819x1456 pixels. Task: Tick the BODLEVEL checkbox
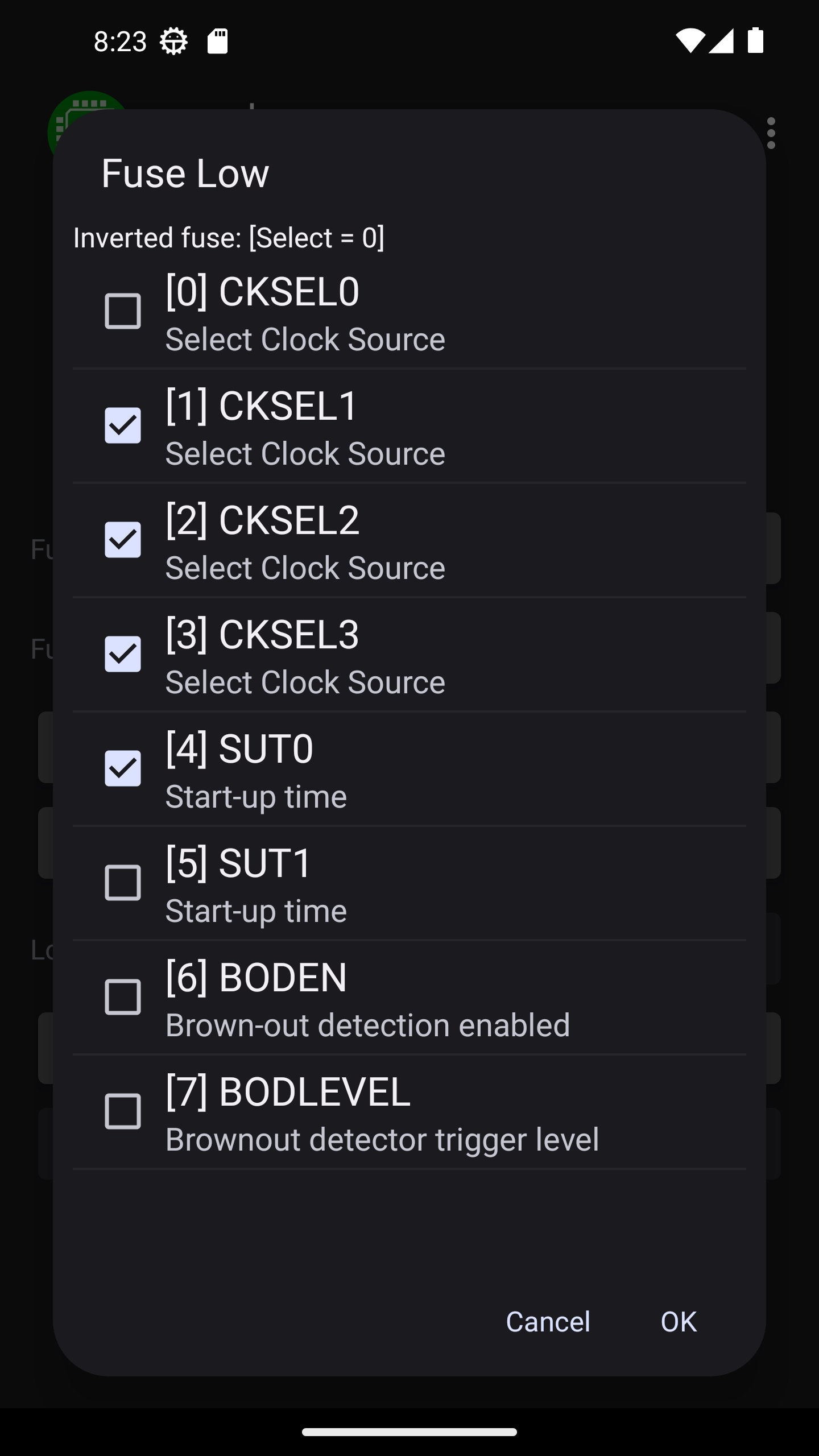click(x=123, y=1112)
